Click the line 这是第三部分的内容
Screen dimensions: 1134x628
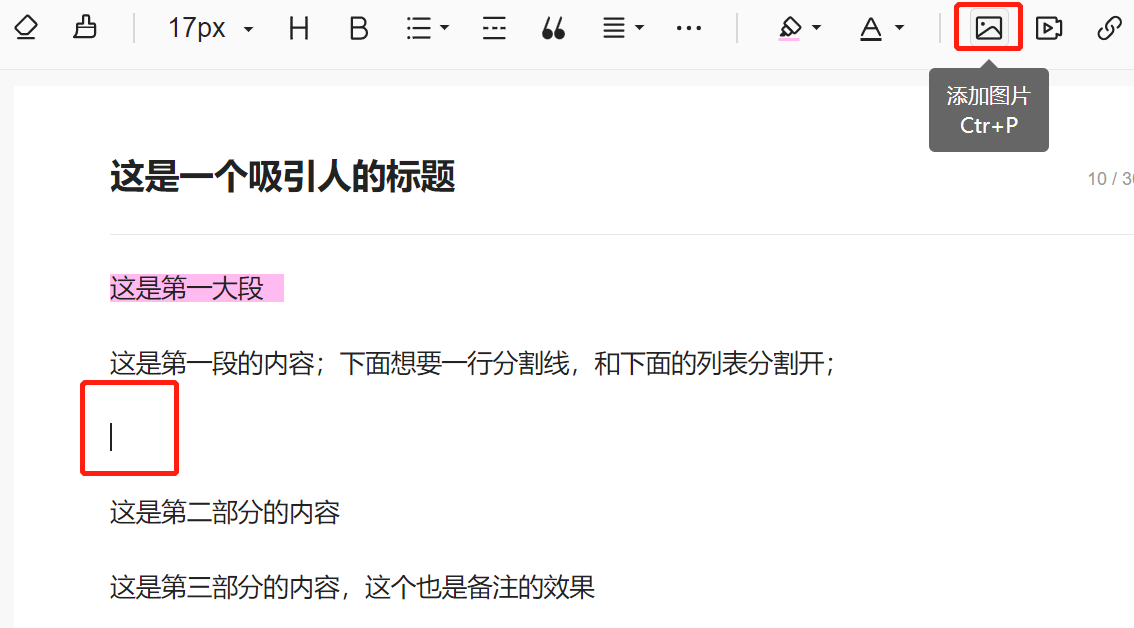tap(352, 587)
